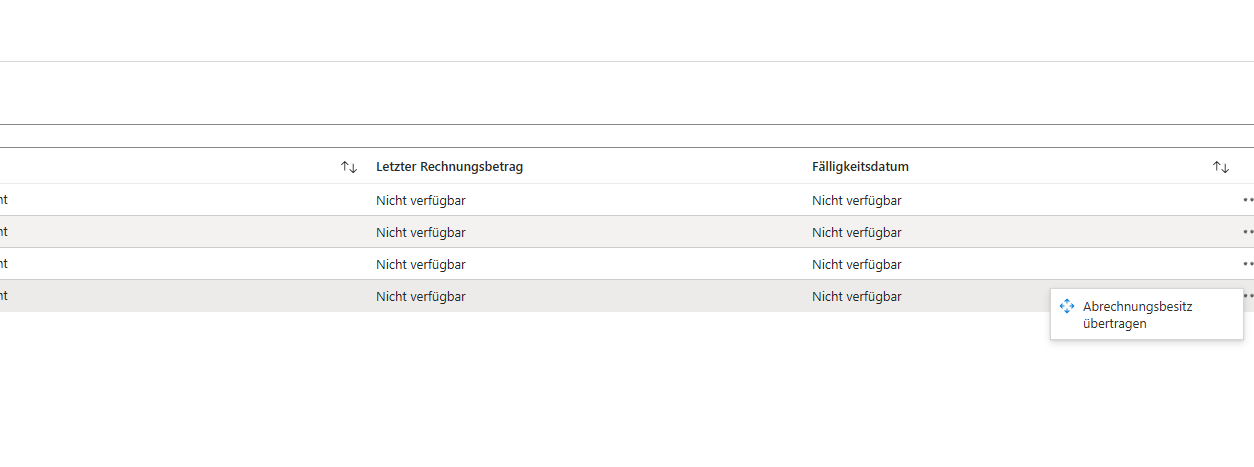This screenshot has width=1254, height=467.
Task: Click sort arrows at right of 'Fälligkeitsdatum' column
Action: (x=1221, y=167)
